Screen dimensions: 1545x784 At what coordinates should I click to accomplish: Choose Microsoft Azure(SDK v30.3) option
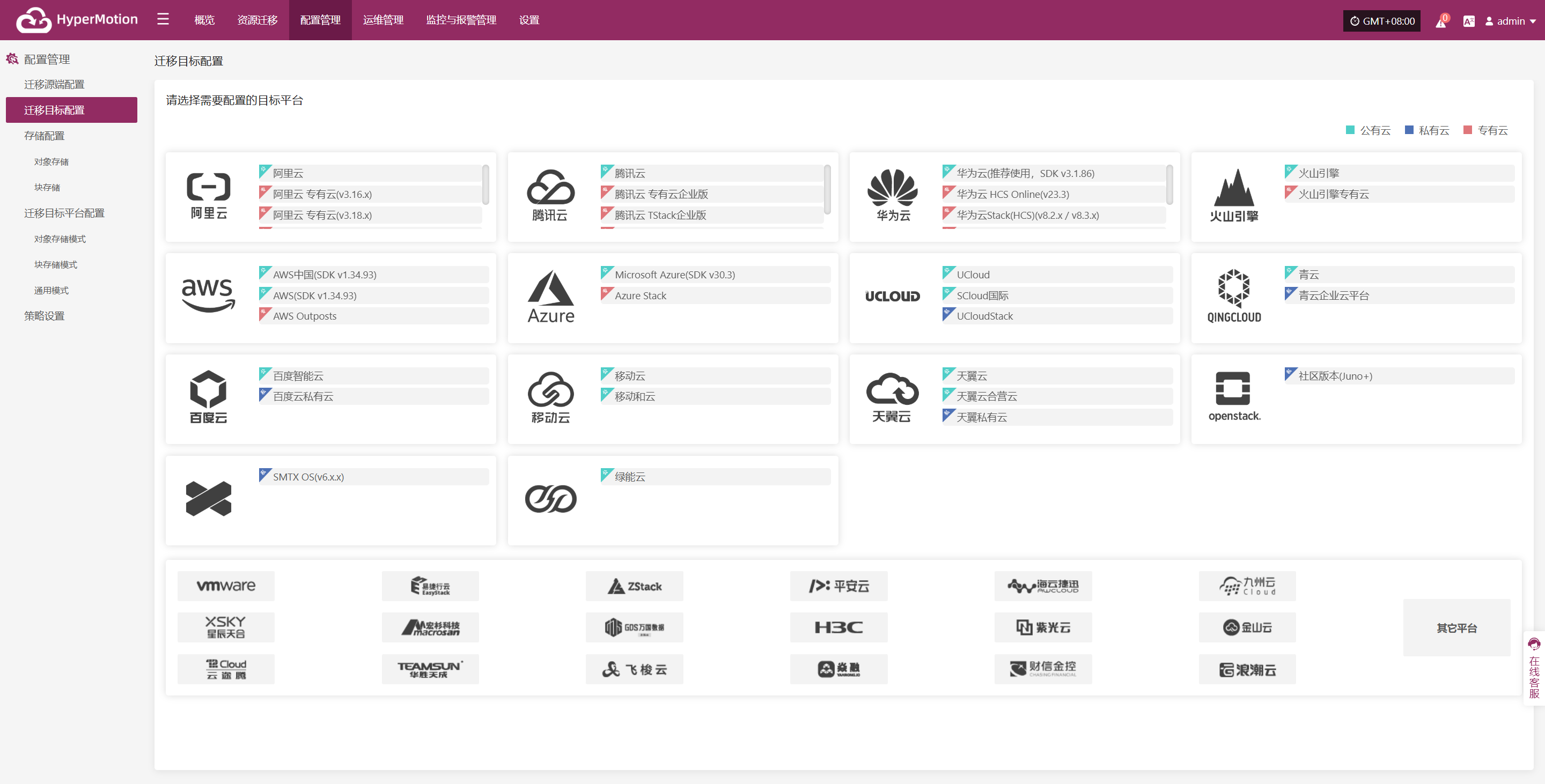[x=716, y=275]
